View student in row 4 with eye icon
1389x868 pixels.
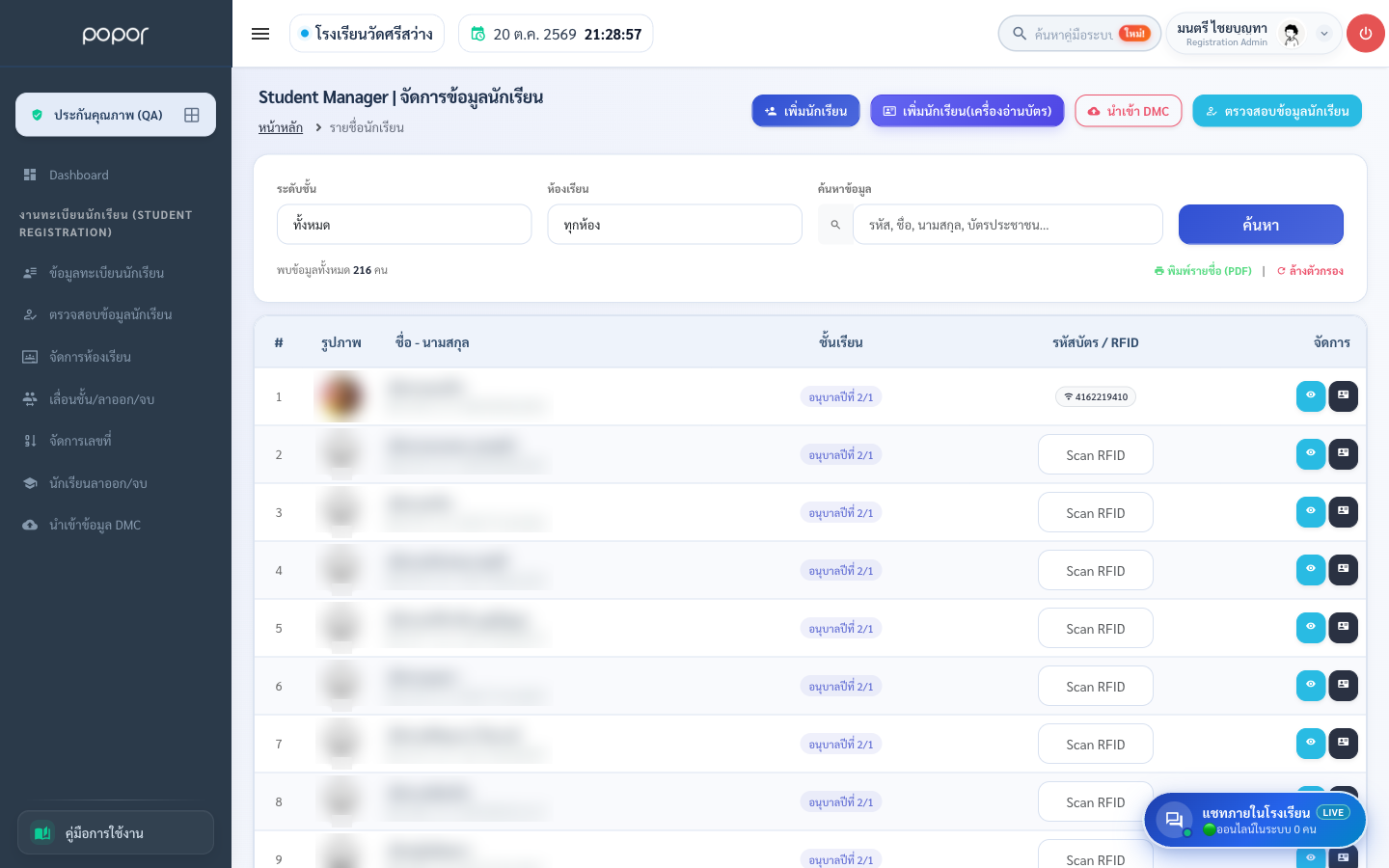click(1311, 569)
